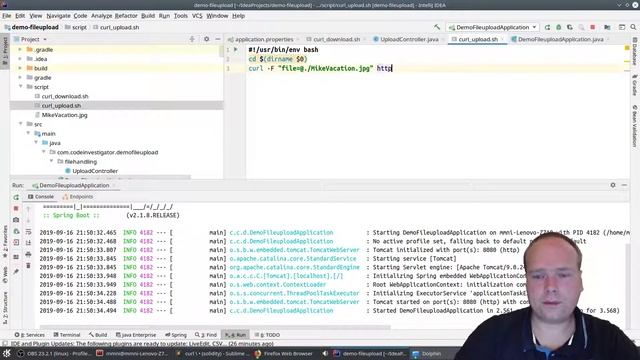Viewport: 640px width, 360px height.
Task: Click the OBS entry in the taskbar
Action: click(54, 354)
